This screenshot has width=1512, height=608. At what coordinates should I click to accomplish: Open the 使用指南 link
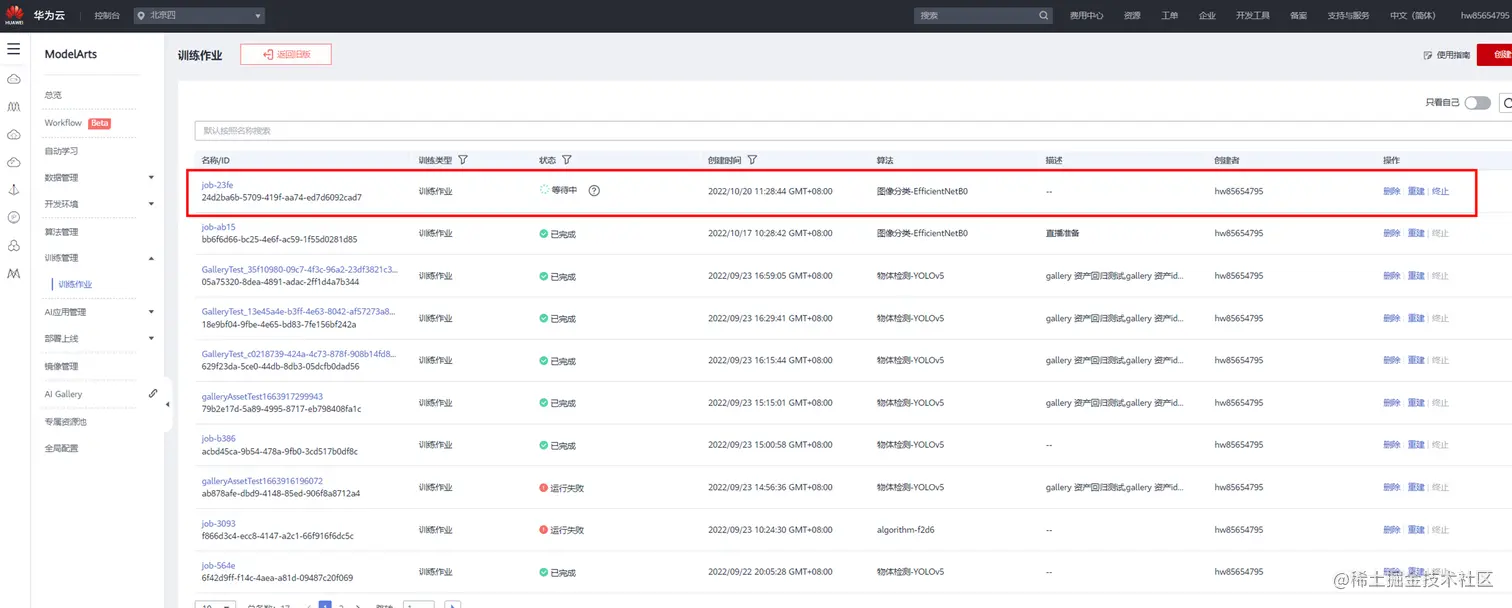coord(1453,55)
